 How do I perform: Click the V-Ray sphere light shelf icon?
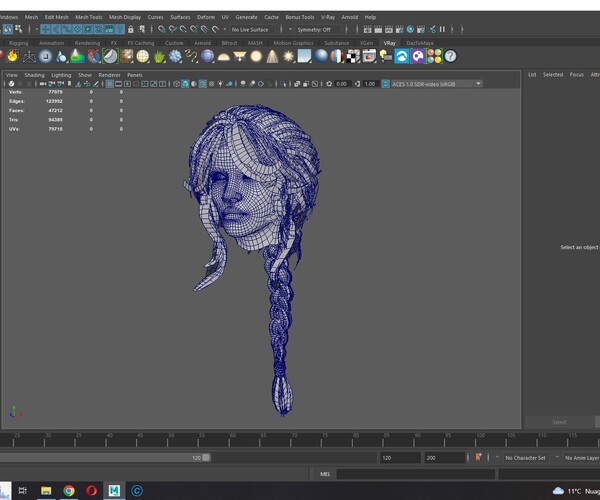tap(256, 57)
